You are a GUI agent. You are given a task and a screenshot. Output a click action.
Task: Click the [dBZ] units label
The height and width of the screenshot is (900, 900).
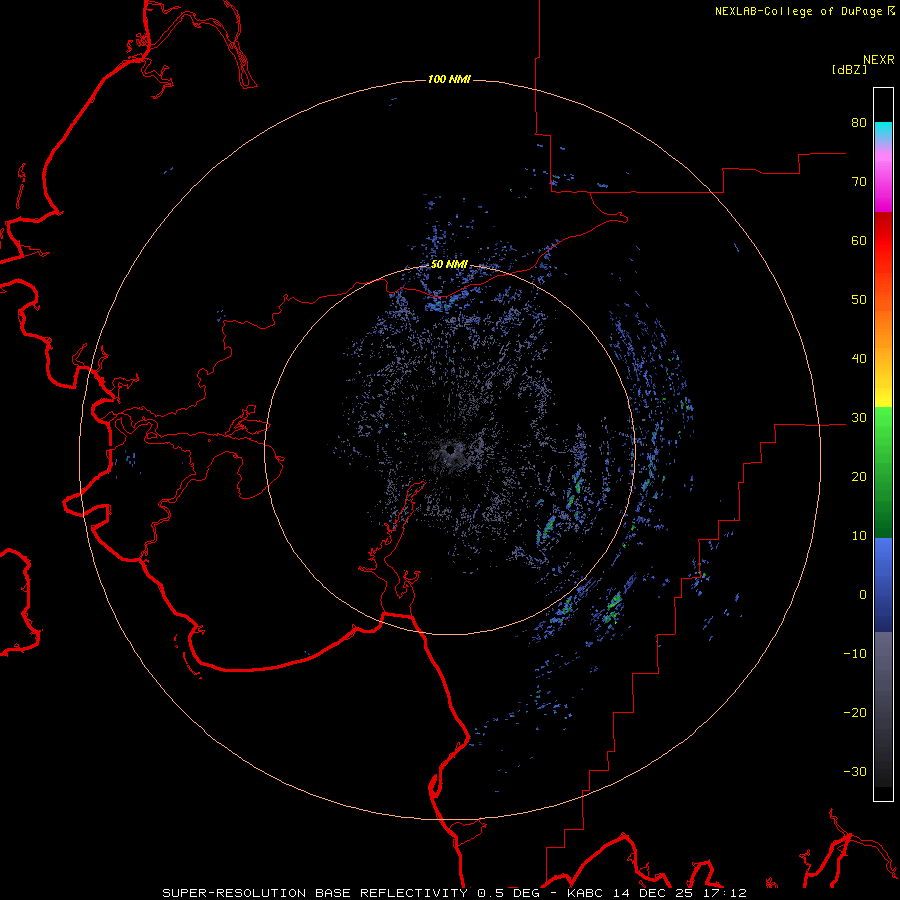(849, 70)
